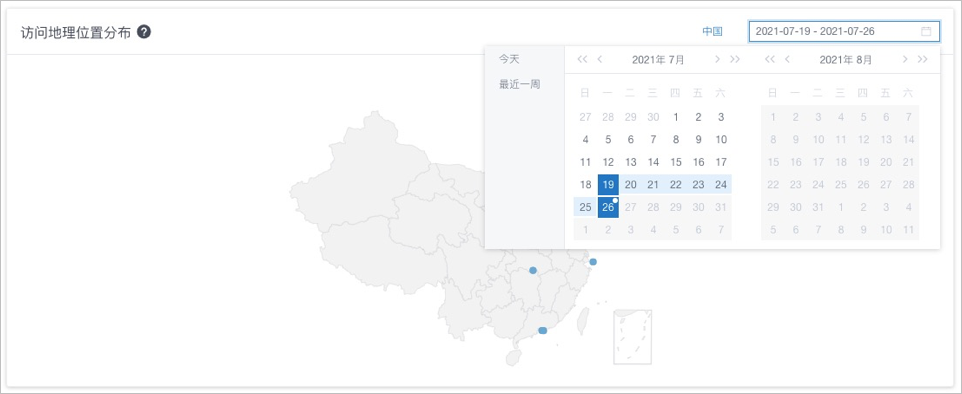Go to next year in the August panel

922,60
